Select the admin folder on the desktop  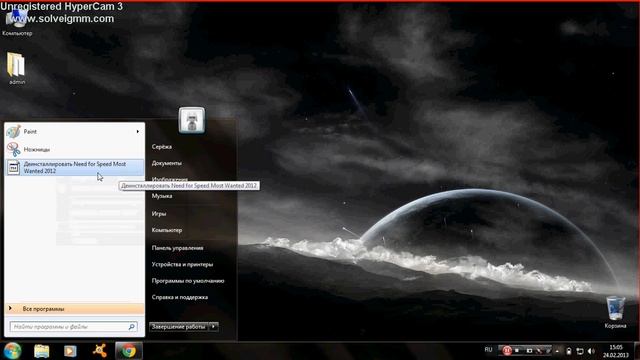(17, 69)
